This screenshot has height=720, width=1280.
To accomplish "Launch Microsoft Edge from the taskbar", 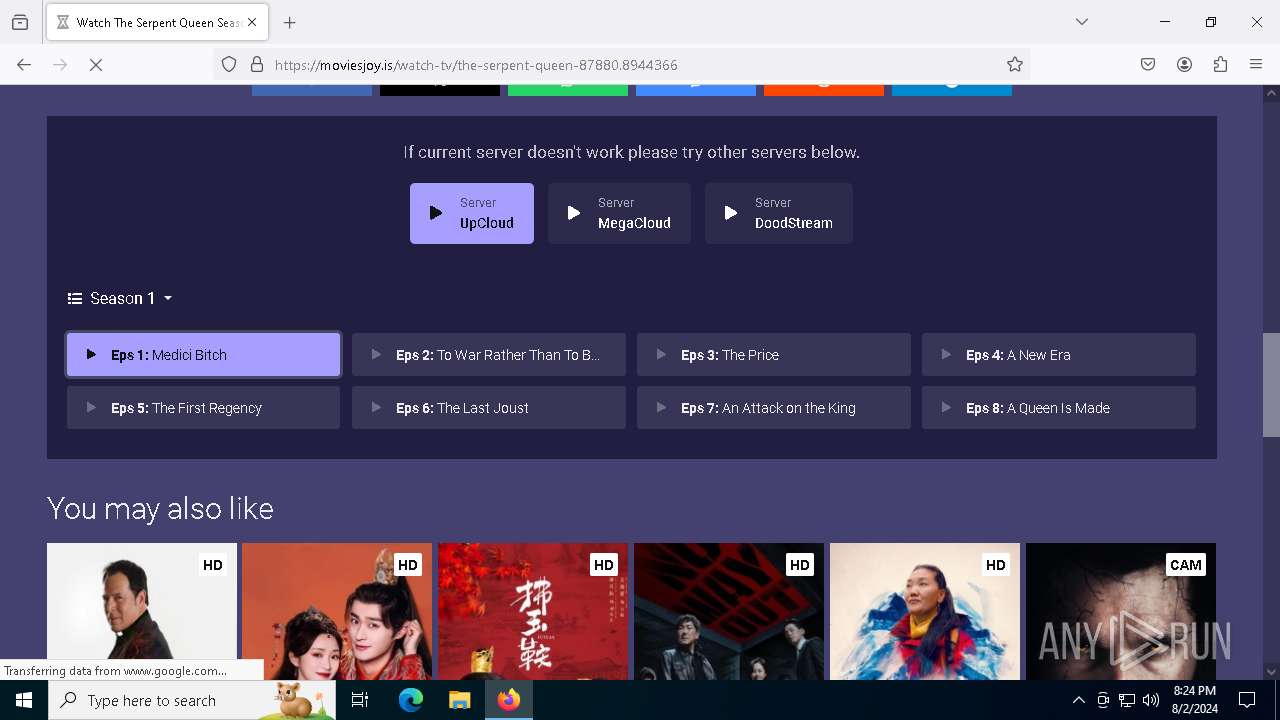I will [x=411, y=700].
